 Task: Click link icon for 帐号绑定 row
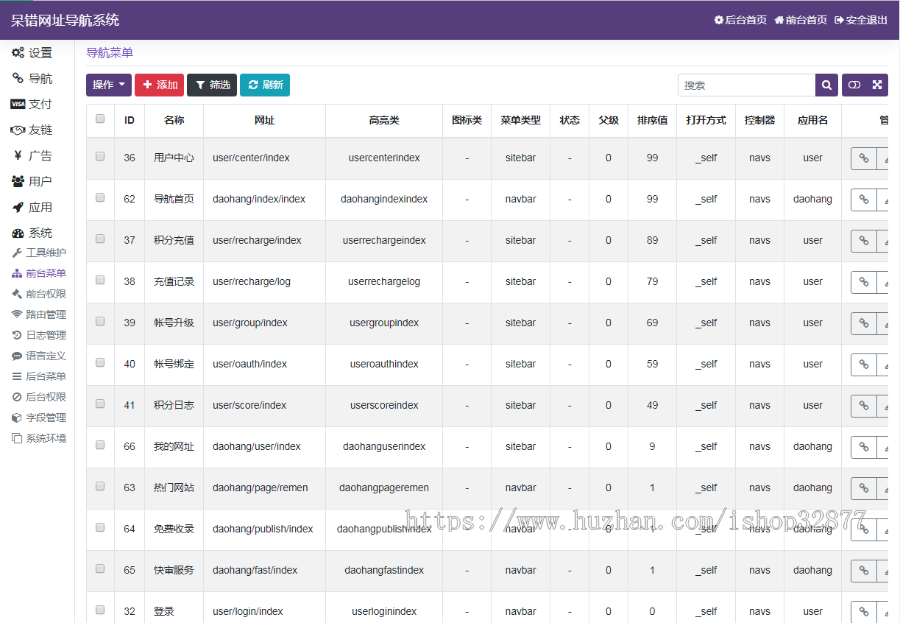[x=864, y=365]
